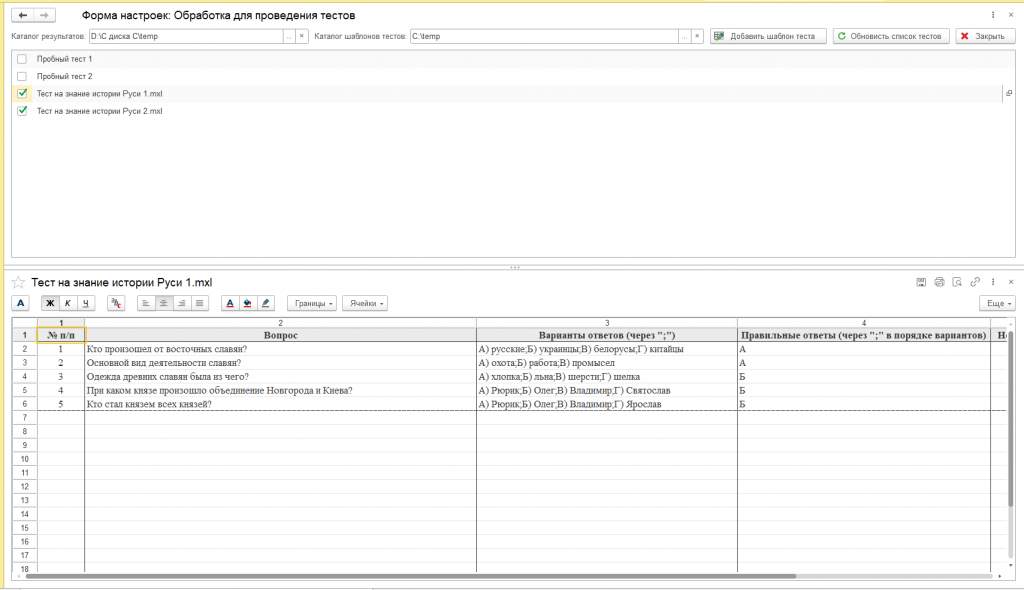The height and width of the screenshot is (590, 1024).
Task: Print the document using the printer icon
Action: pos(939,282)
